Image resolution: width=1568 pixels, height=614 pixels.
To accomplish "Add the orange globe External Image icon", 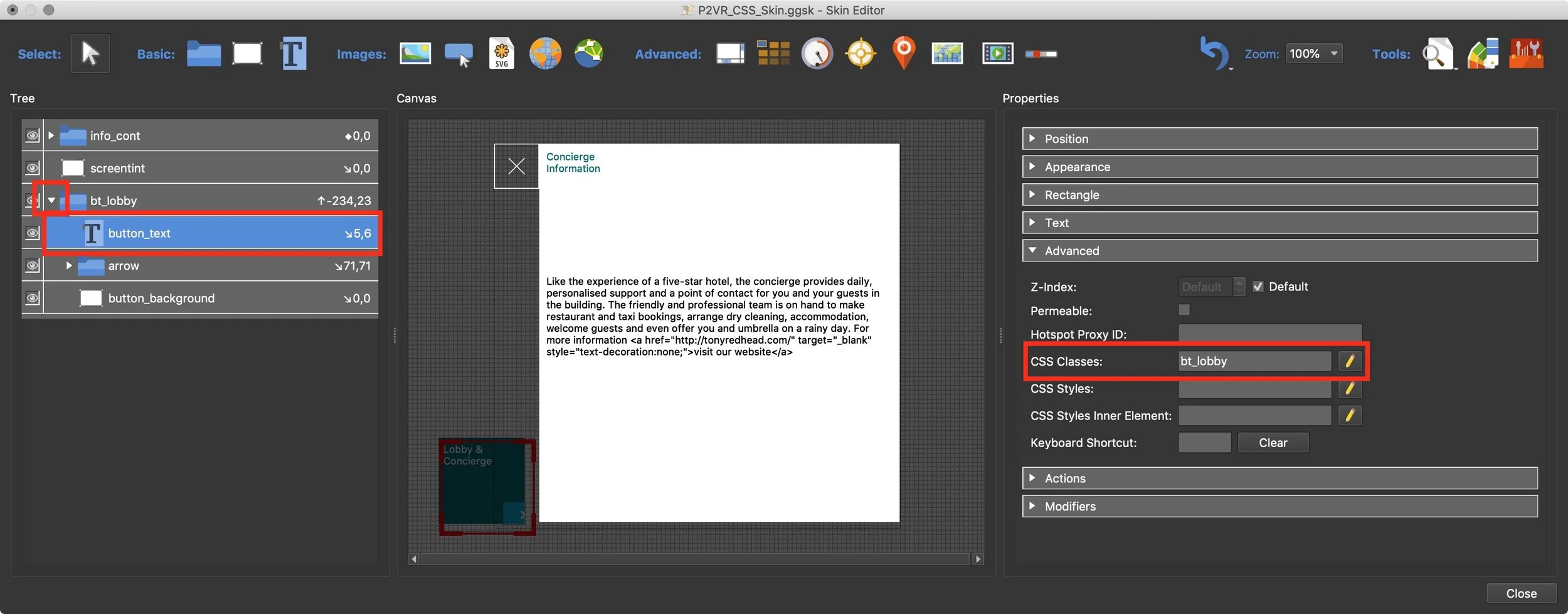I will pos(545,54).
